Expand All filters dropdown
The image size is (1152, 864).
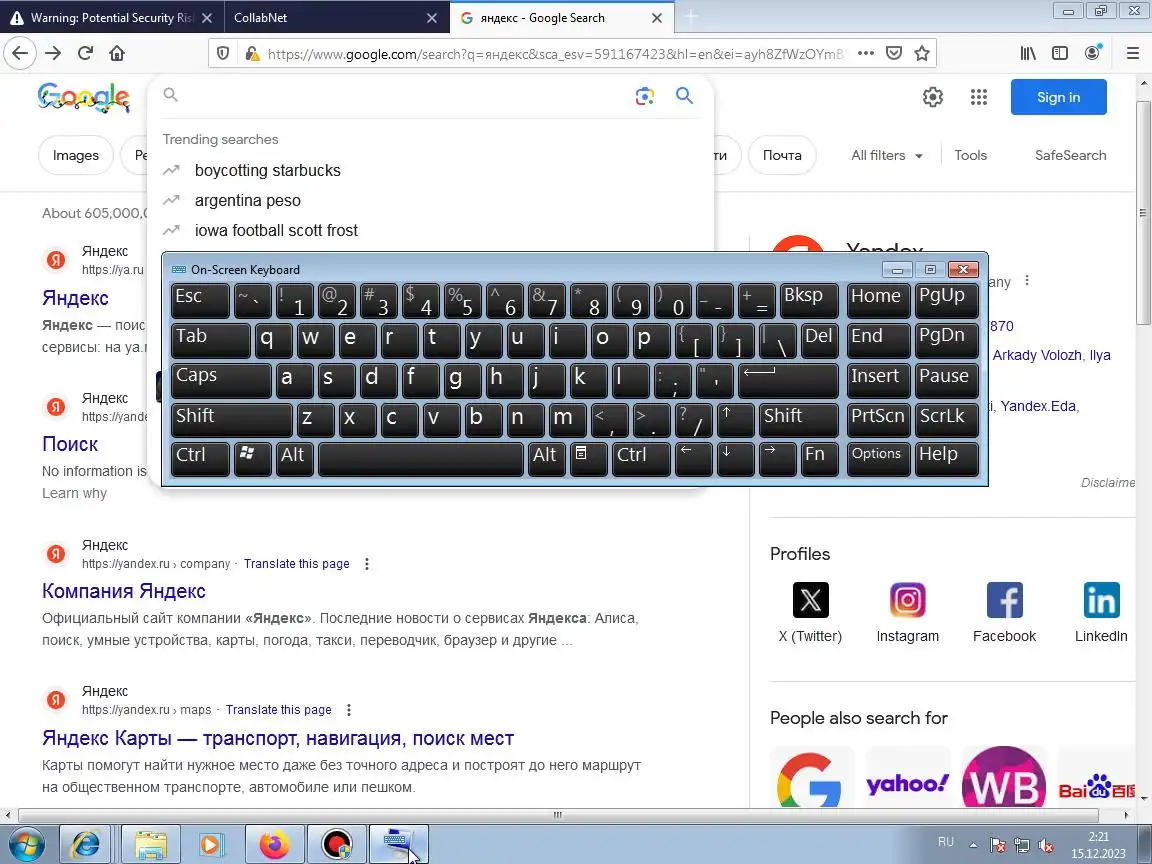[886, 155]
